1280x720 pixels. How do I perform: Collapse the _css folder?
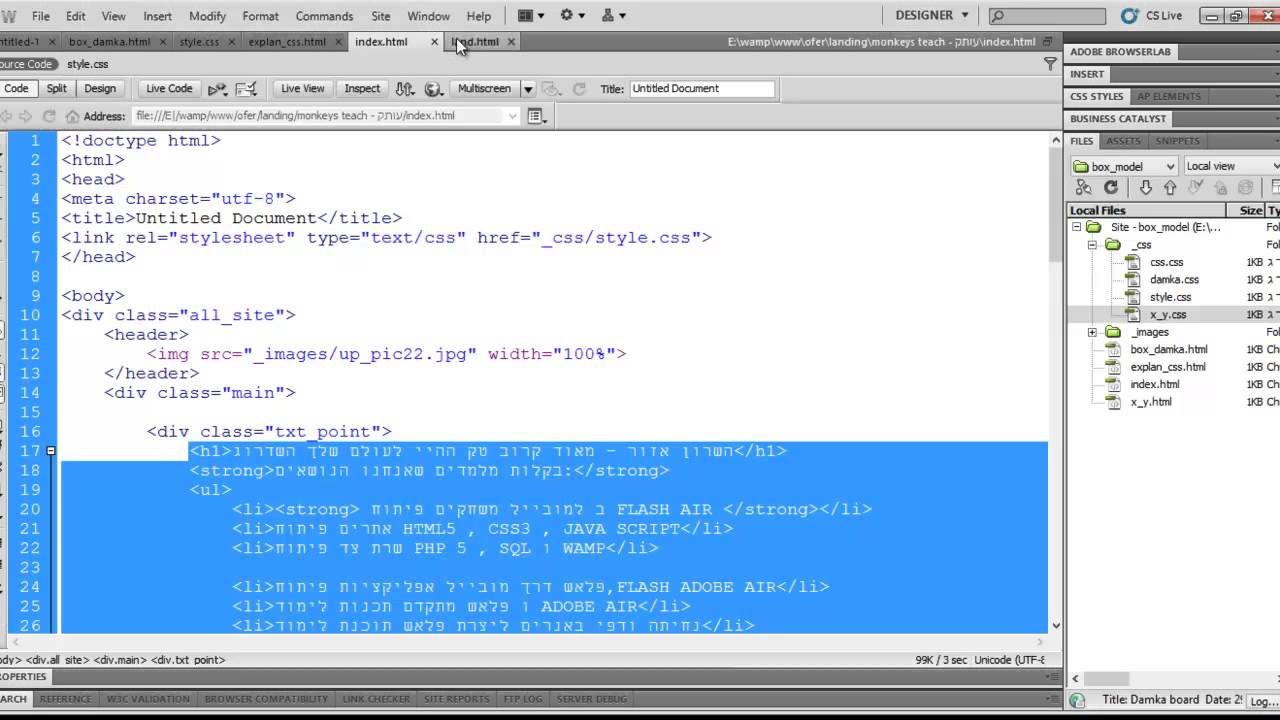1093,245
